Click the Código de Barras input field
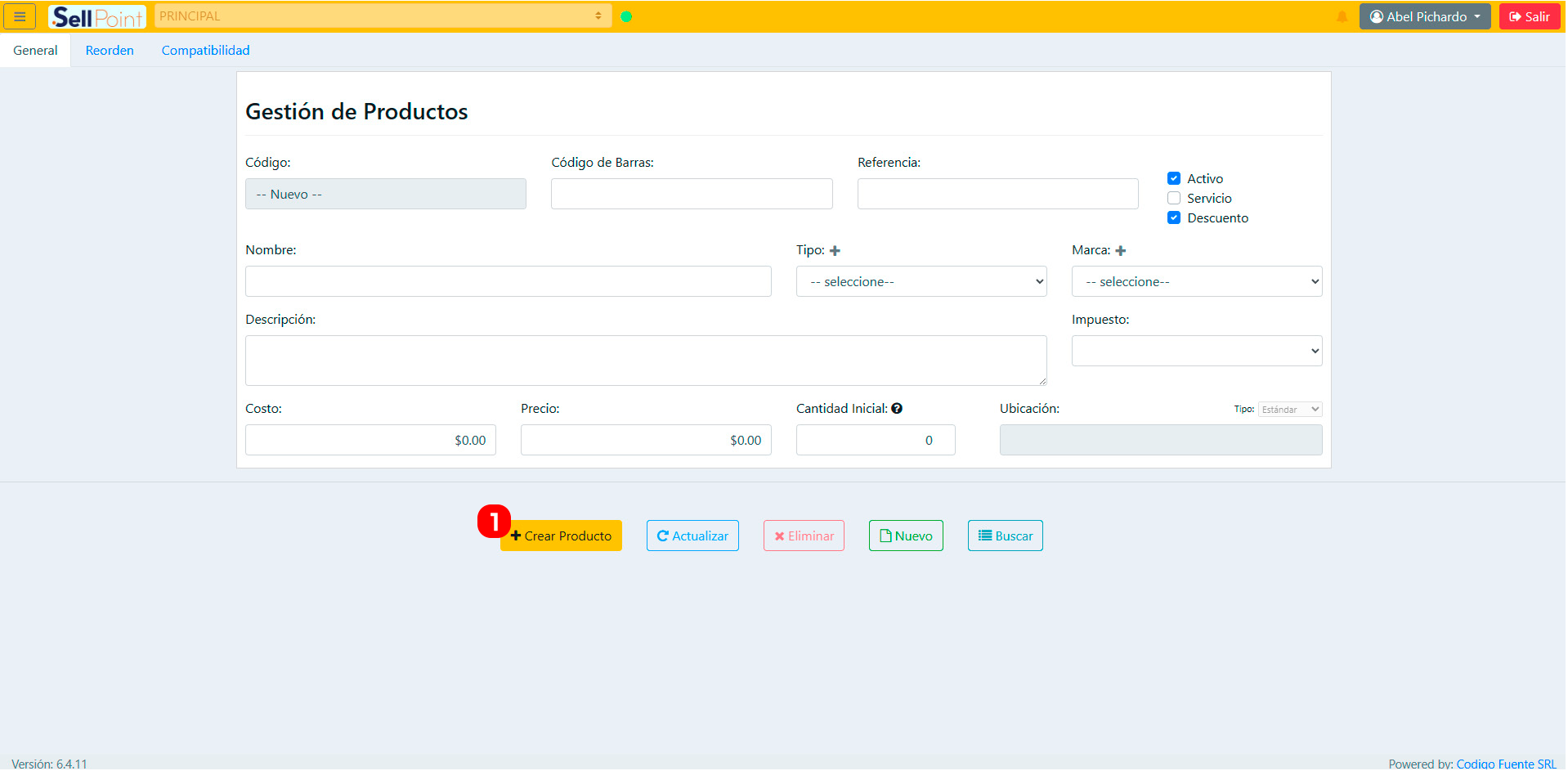Viewport: 1568px width, 771px height. tap(692, 195)
